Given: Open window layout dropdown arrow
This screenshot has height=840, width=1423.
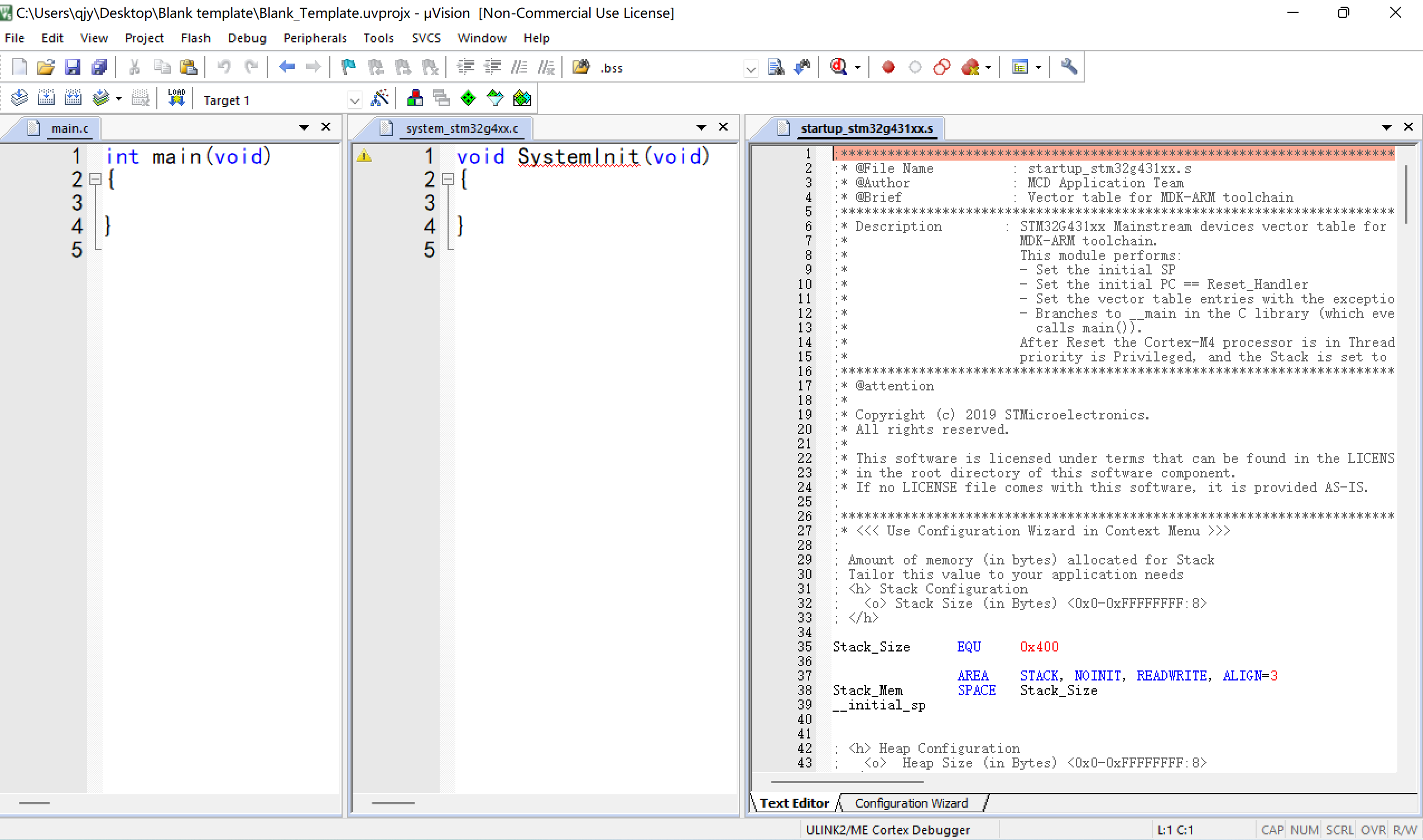Looking at the screenshot, I should click(x=1038, y=67).
